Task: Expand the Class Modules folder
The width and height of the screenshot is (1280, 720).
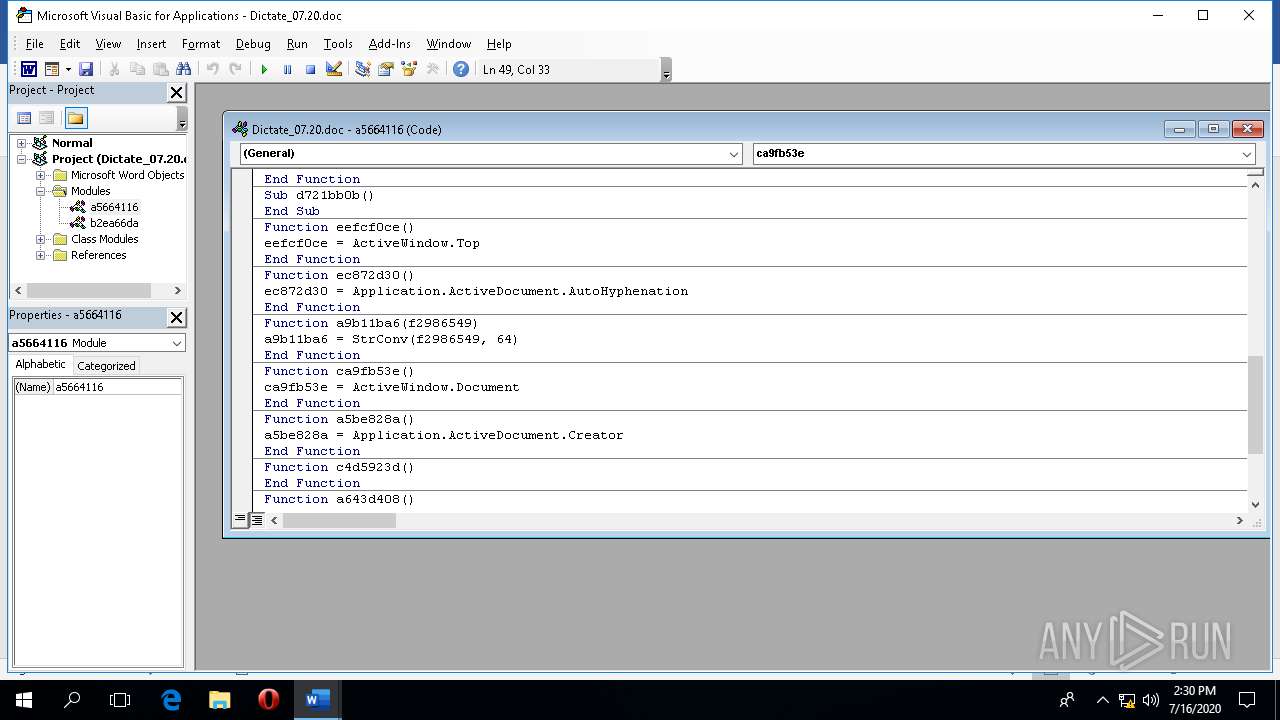Action: tap(41, 239)
